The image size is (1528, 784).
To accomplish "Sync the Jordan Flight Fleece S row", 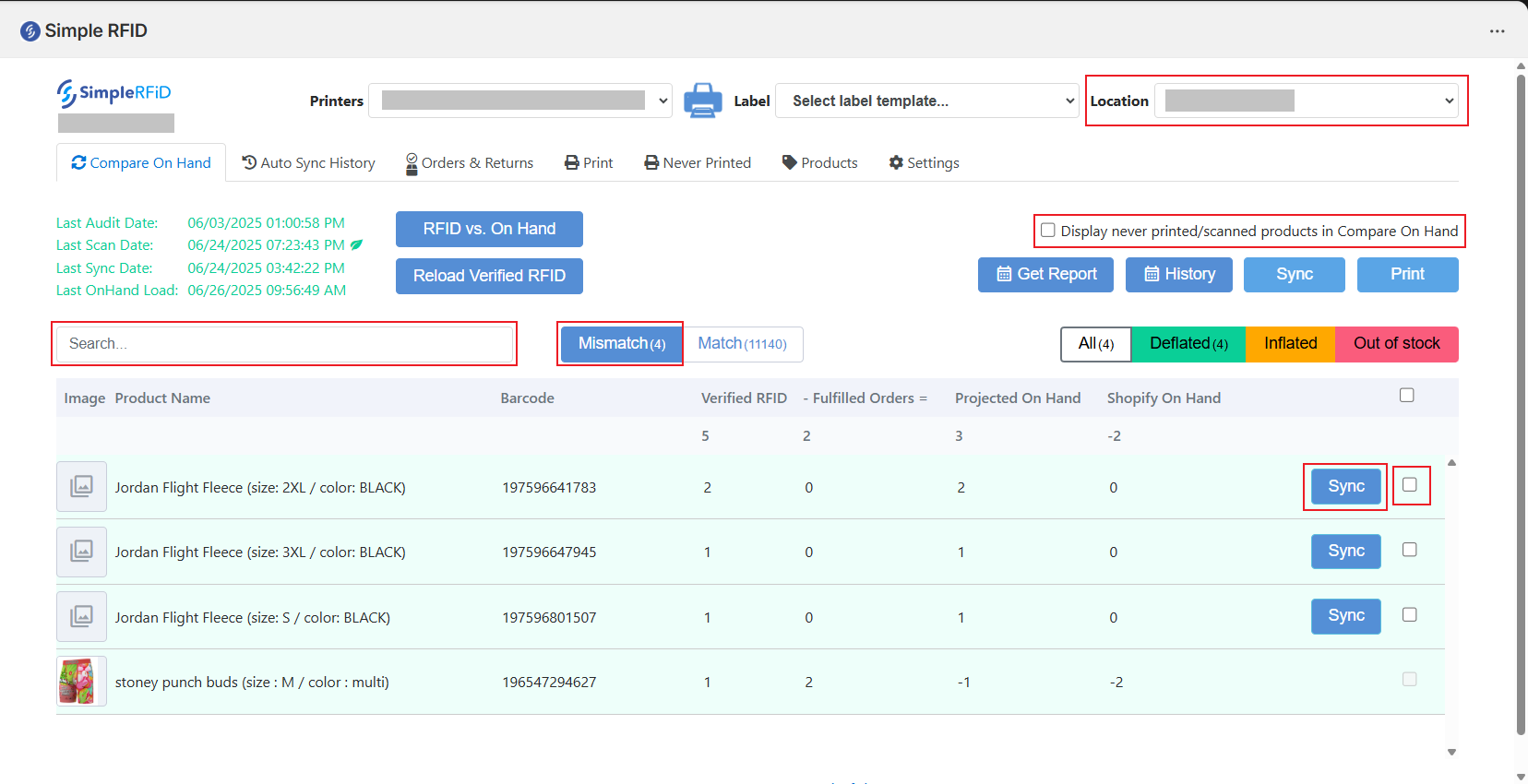I will coord(1346,616).
